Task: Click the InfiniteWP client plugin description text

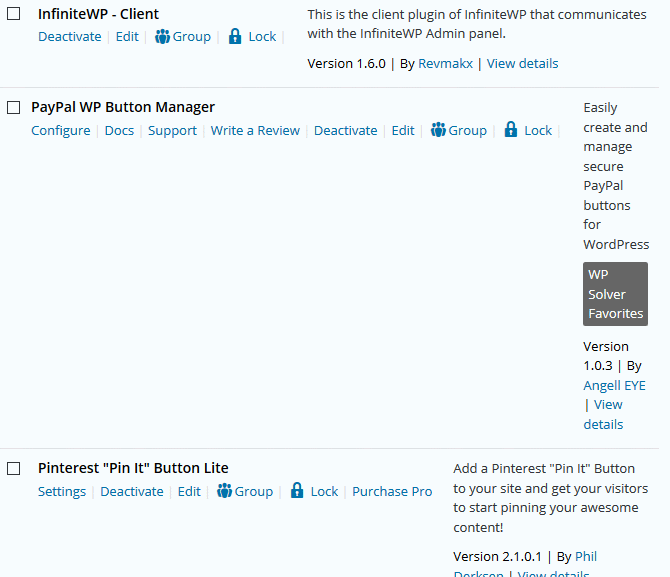Action: pos(477,24)
